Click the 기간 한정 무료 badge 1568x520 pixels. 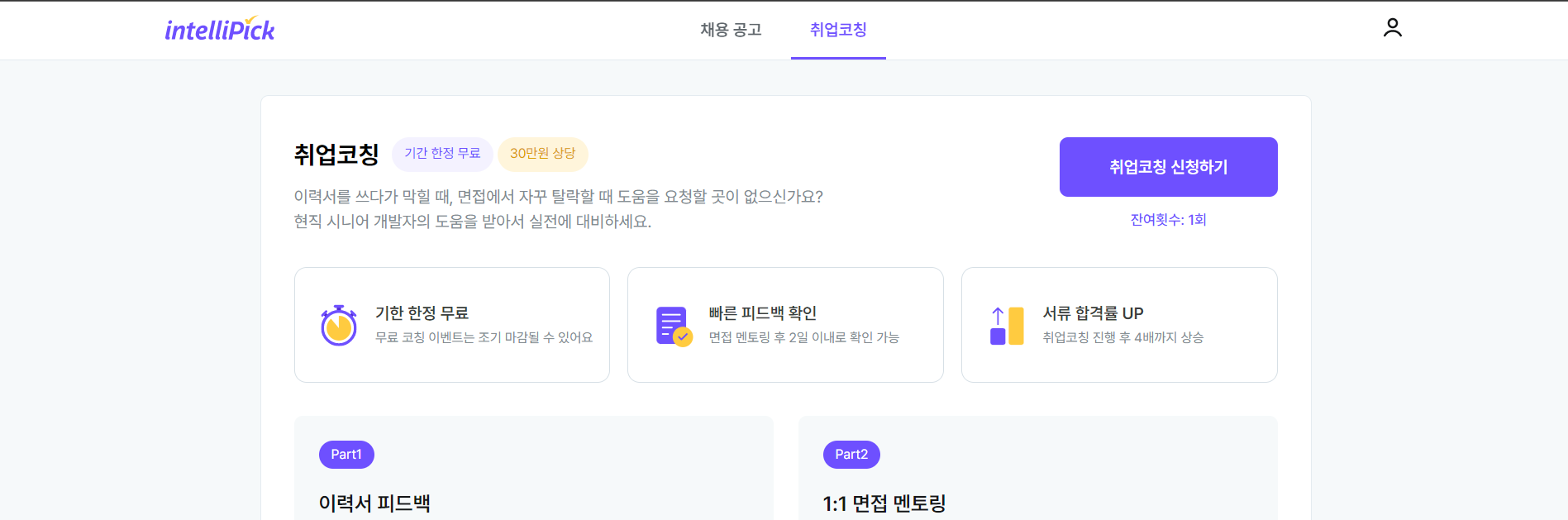pos(442,154)
